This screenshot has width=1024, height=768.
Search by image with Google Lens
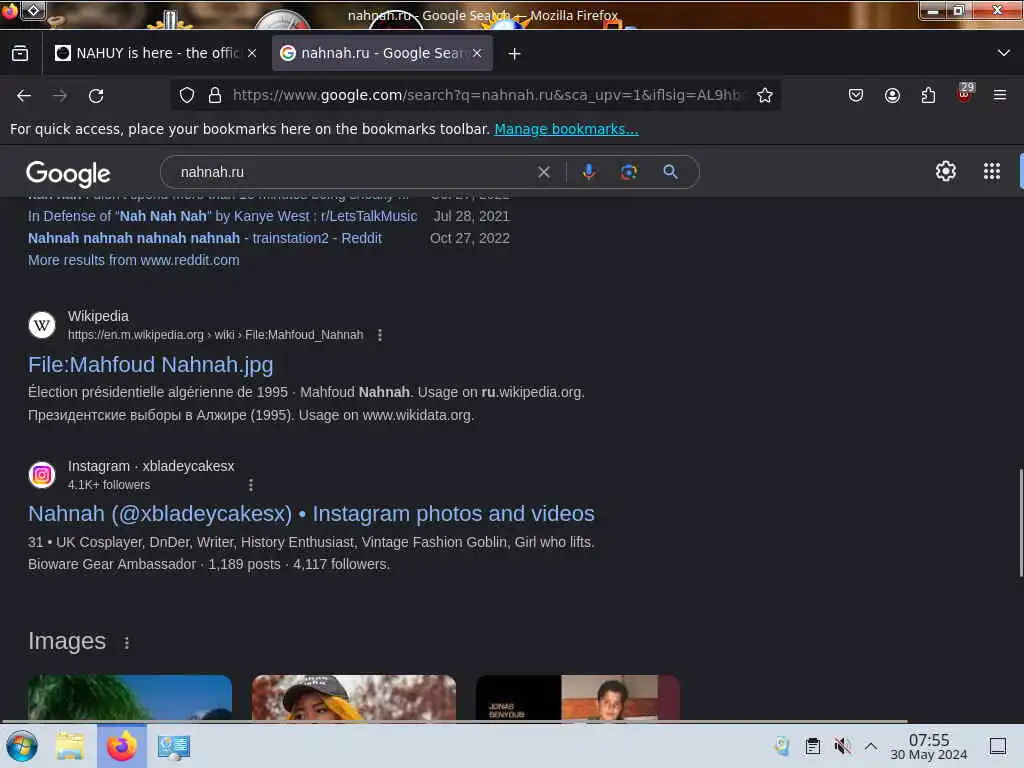click(x=628, y=172)
